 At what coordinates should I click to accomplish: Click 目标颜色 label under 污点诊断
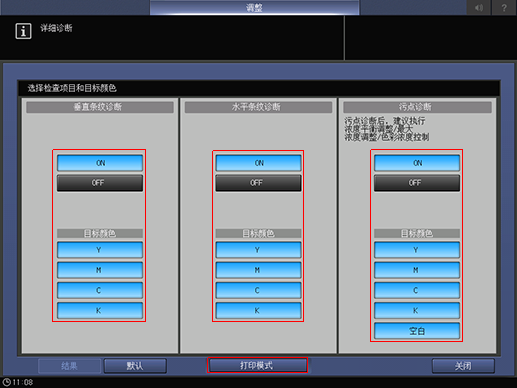(x=417, y=233)
